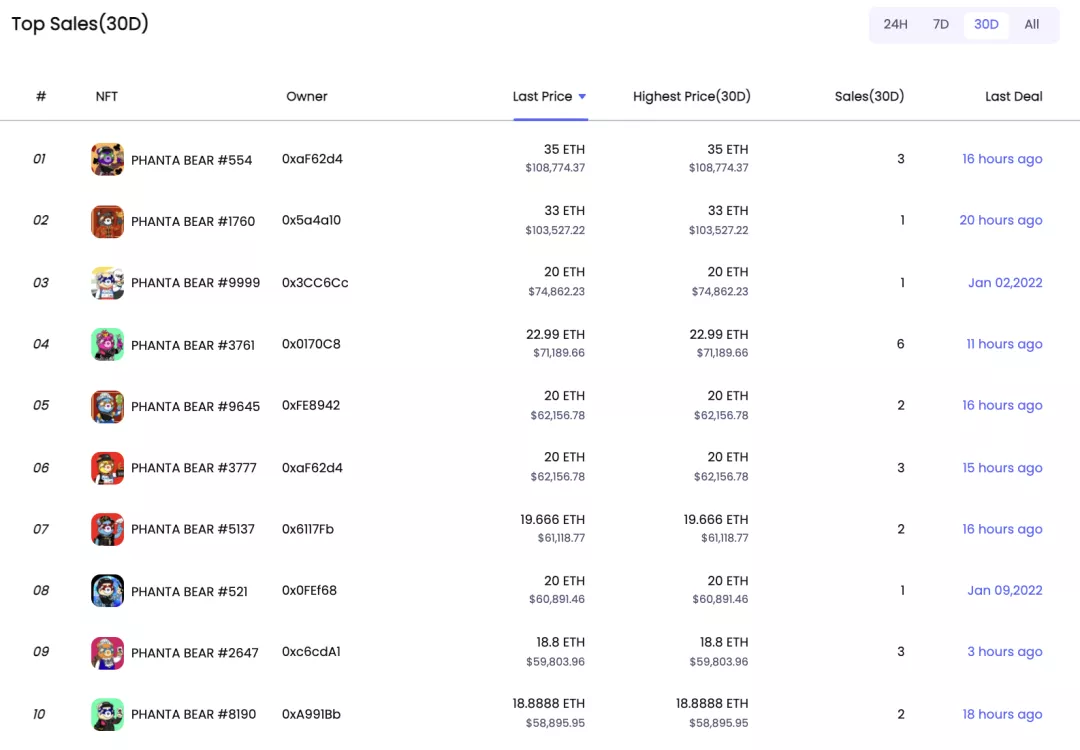Open the Jan 09,2022 deal link

1005,590
